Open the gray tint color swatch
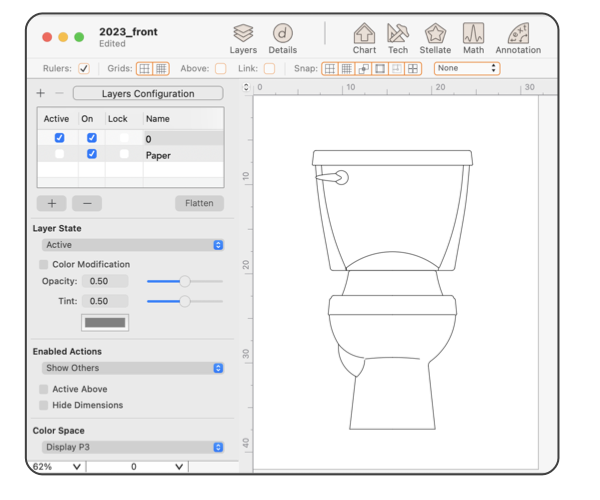Viewport: 600px width, 500px height. click(x=105, y=322)
